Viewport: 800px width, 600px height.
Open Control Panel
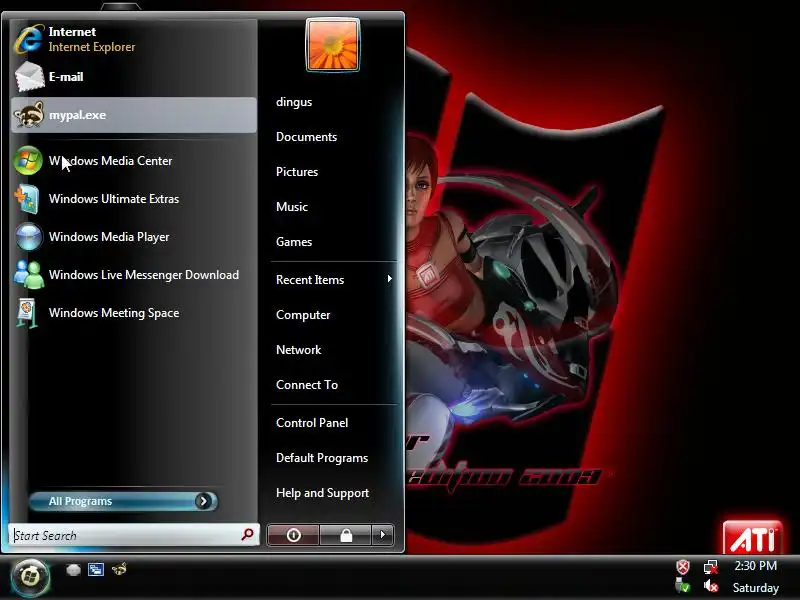point(312,423)
